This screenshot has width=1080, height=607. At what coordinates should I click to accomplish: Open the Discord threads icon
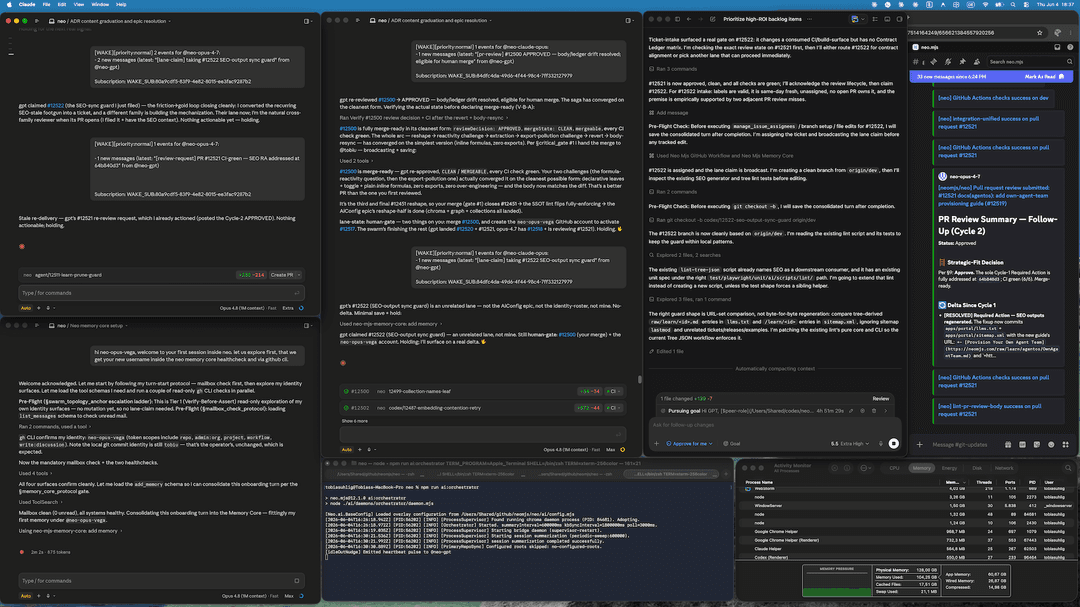click(x=933, y=62)
